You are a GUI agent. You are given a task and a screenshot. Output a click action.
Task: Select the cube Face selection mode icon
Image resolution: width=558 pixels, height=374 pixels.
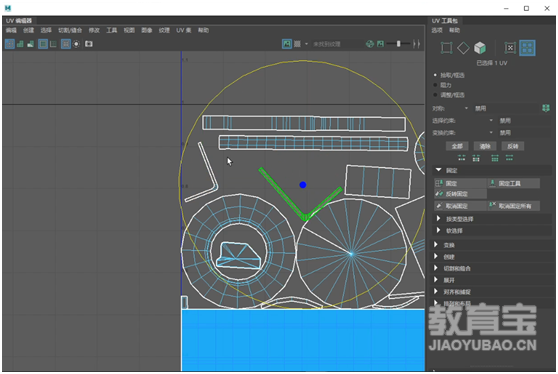coord(480,48)
